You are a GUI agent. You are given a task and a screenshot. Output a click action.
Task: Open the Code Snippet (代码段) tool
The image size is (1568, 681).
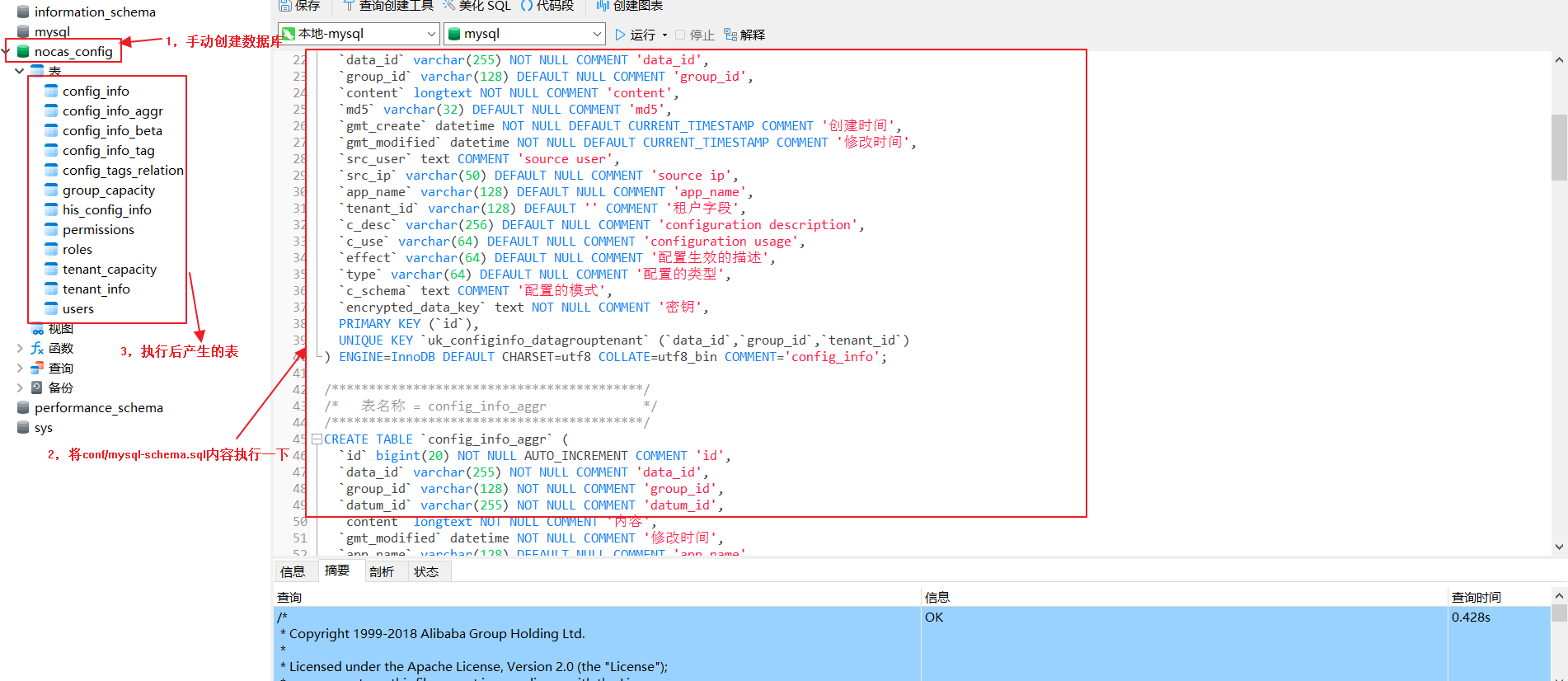[527, 6]
